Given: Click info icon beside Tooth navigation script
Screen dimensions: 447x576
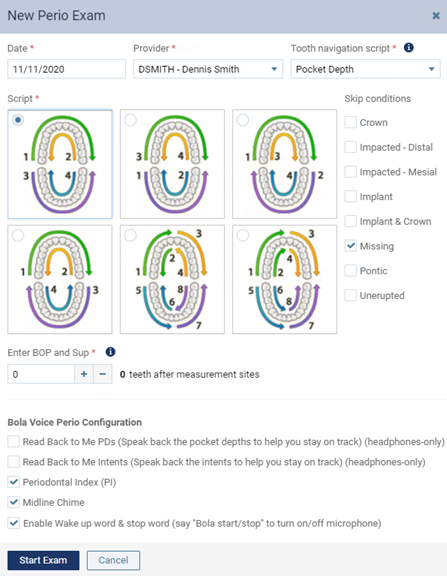Looking at the screenshot, I should point(408,48).
